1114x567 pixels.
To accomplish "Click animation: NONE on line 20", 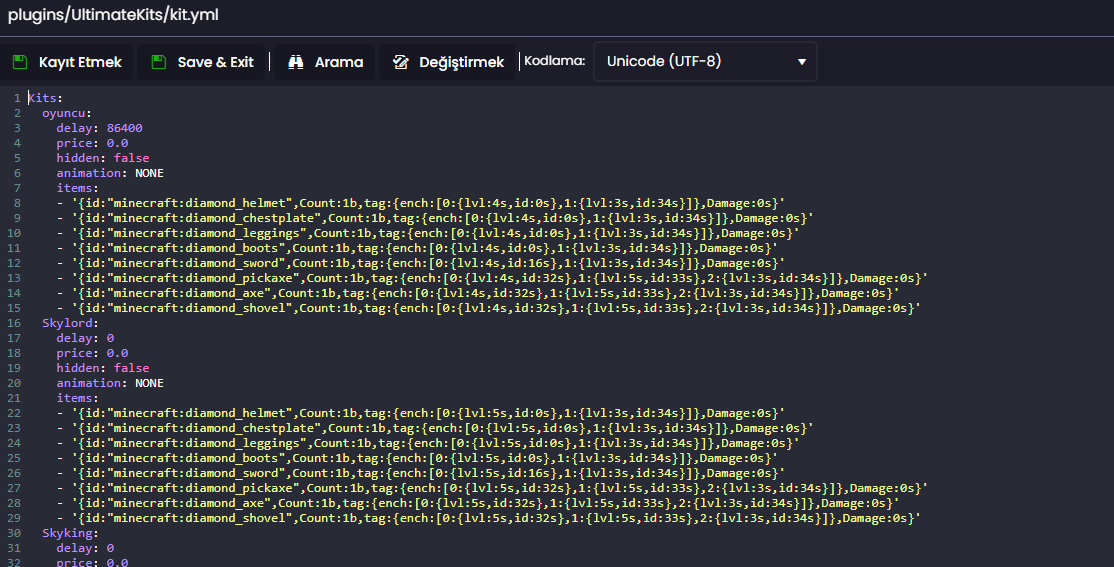I will 110,383.
